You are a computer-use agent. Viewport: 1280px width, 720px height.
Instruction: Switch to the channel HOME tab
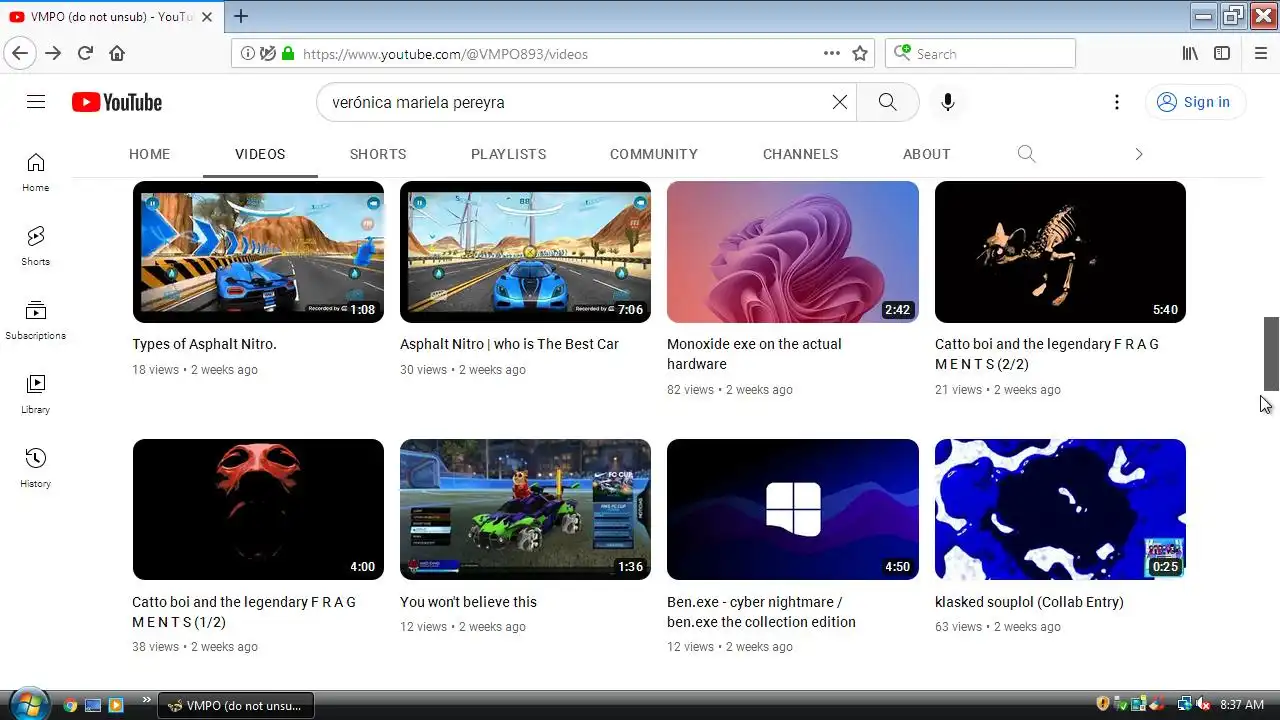(x=149, y=154)
